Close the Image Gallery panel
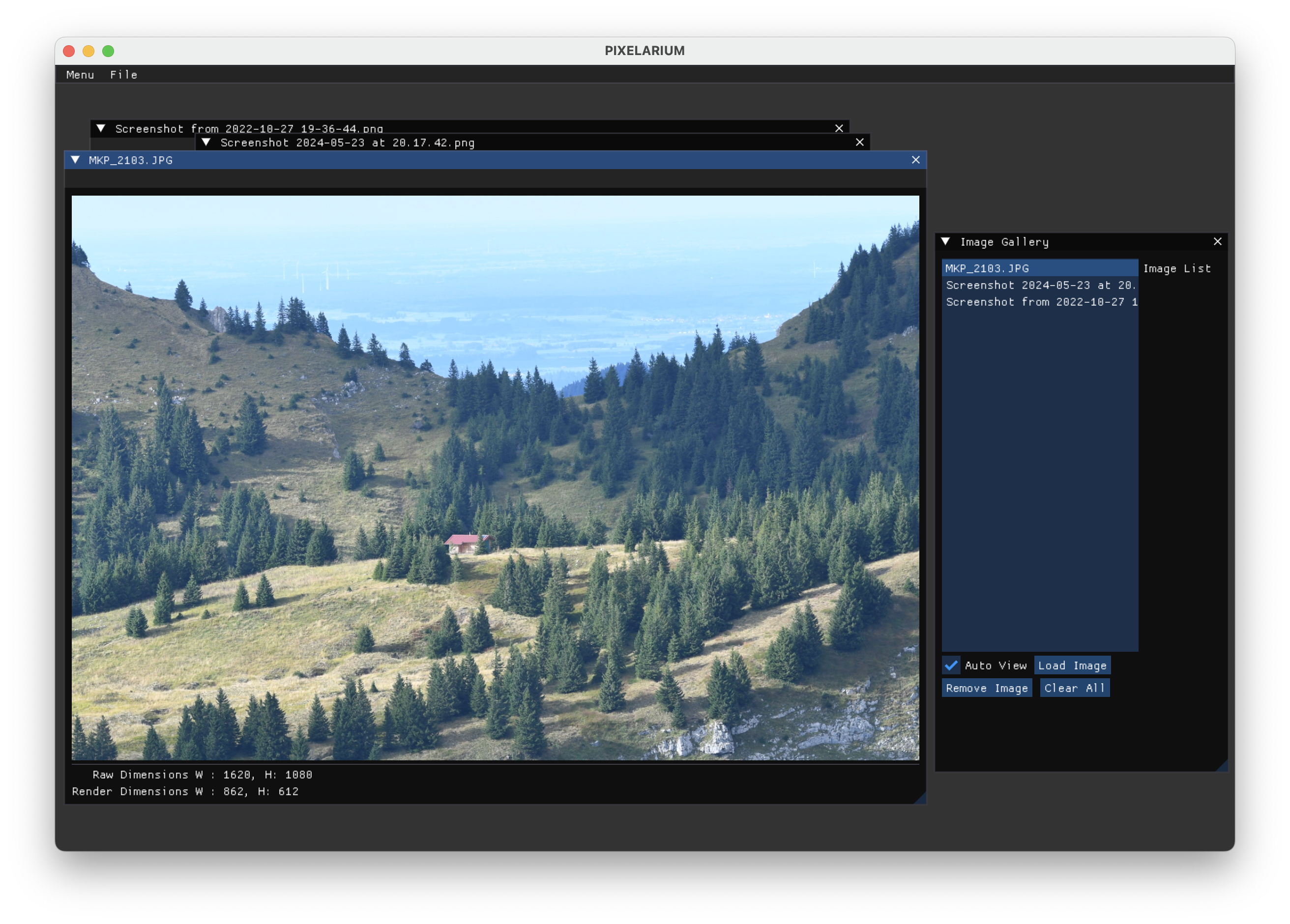The image size is (1290, 924). tap(1217, 242)
